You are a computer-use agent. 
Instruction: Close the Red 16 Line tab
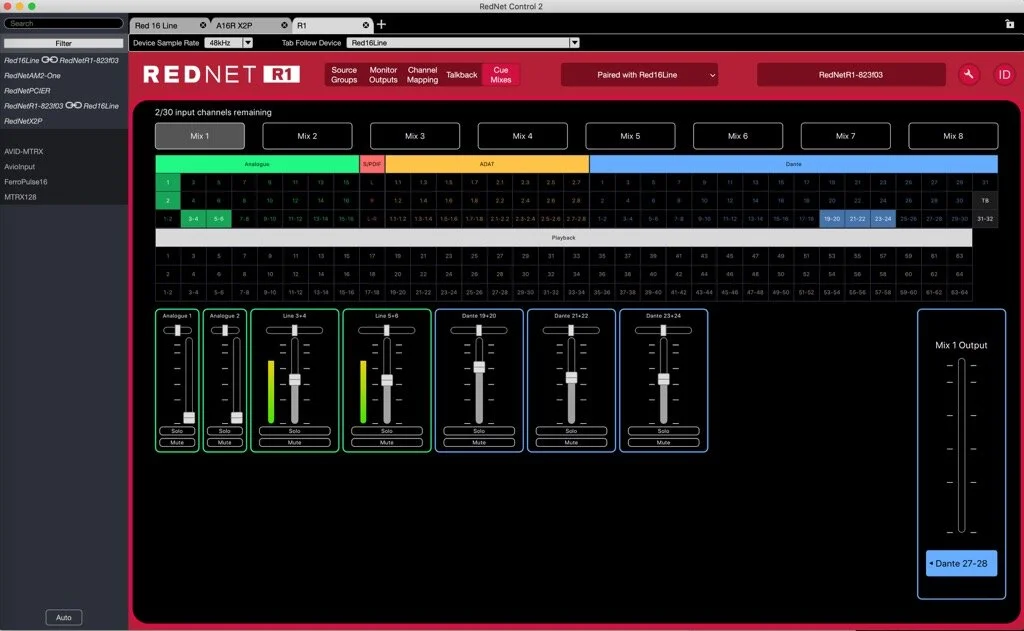(x=202, y=25)
